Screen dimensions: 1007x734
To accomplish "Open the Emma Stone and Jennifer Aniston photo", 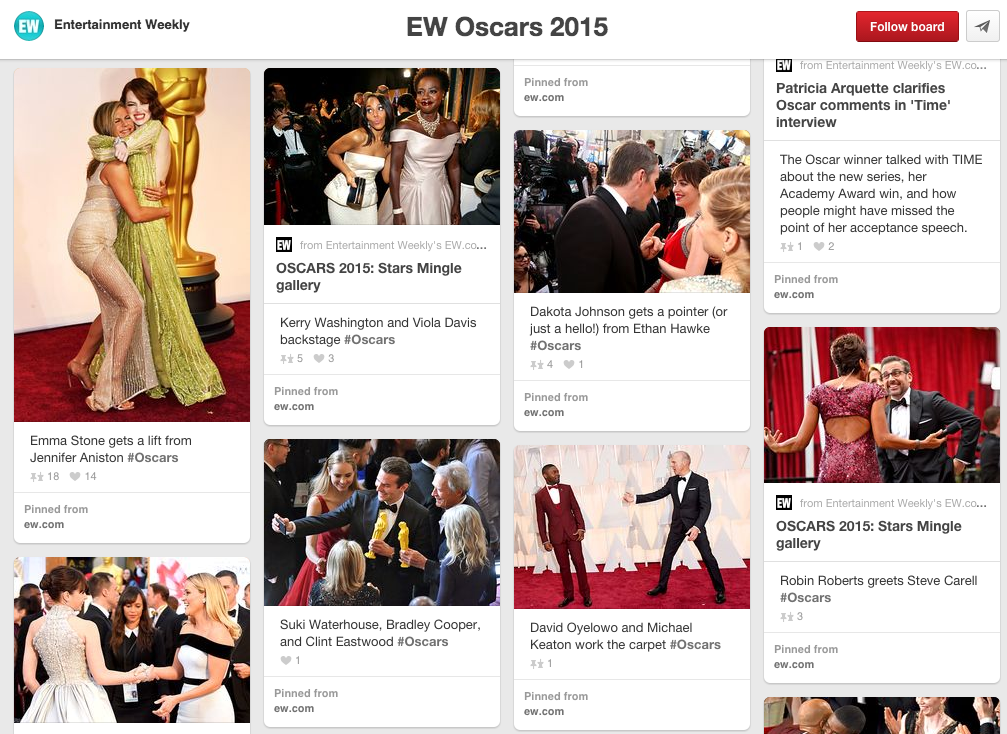I will click(x=132, y=245).
